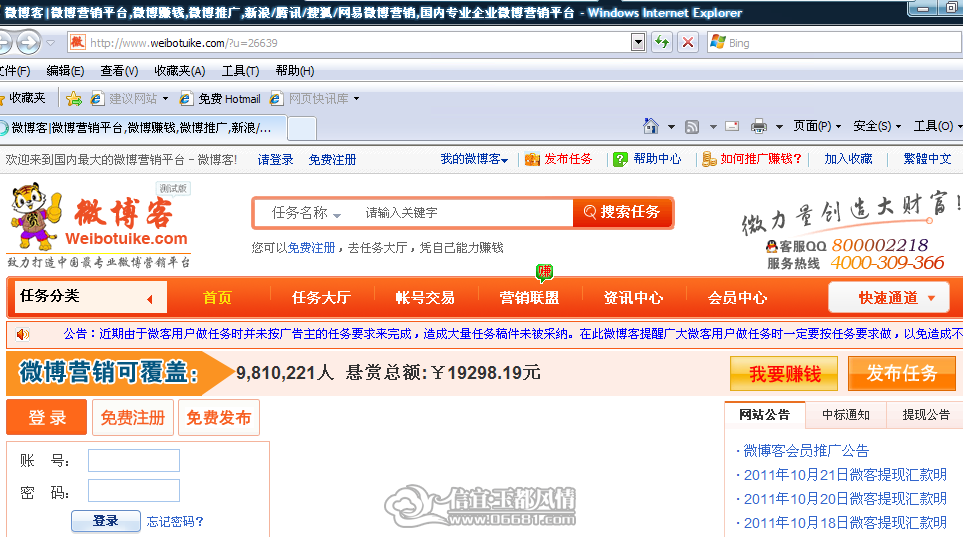Open the 编辑(E) menu
Screen dimensions: 963x537
tap(65, 71)
